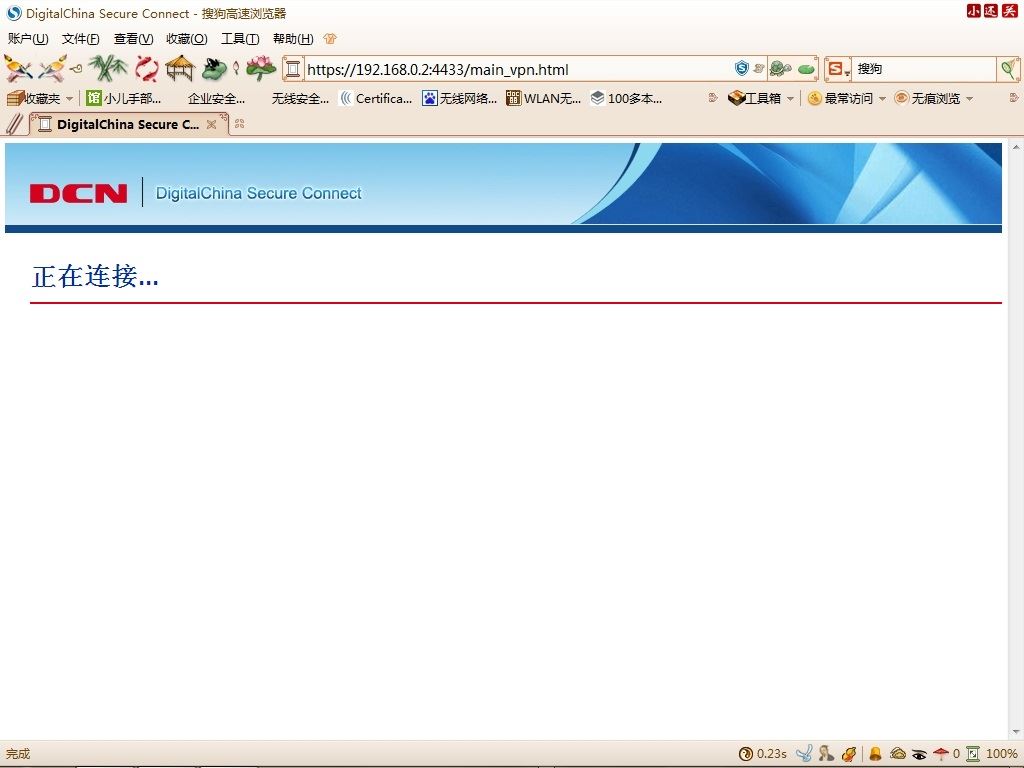Click the 搜狗 search input box
Image resolution: width=1024 pixels, height=768 pixels.
click(924, 69)
